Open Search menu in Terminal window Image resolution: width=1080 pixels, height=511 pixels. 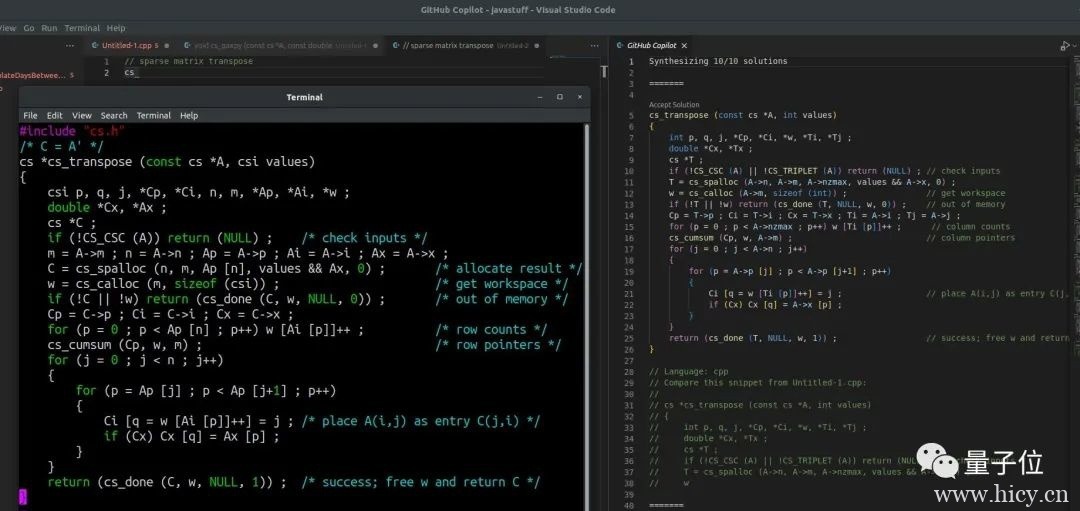click(114, 116)
